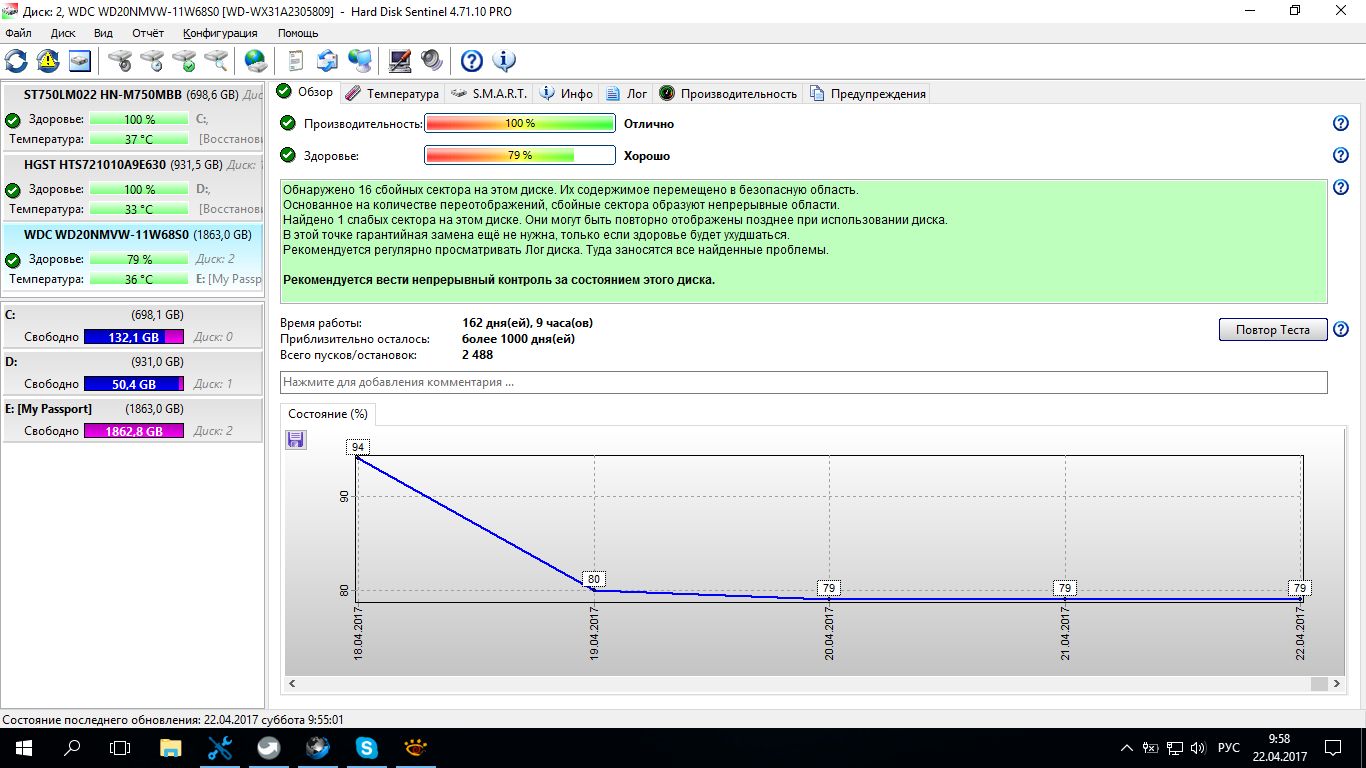
Task: Click the 94 data point label on graph
Action: pos(358,447)
